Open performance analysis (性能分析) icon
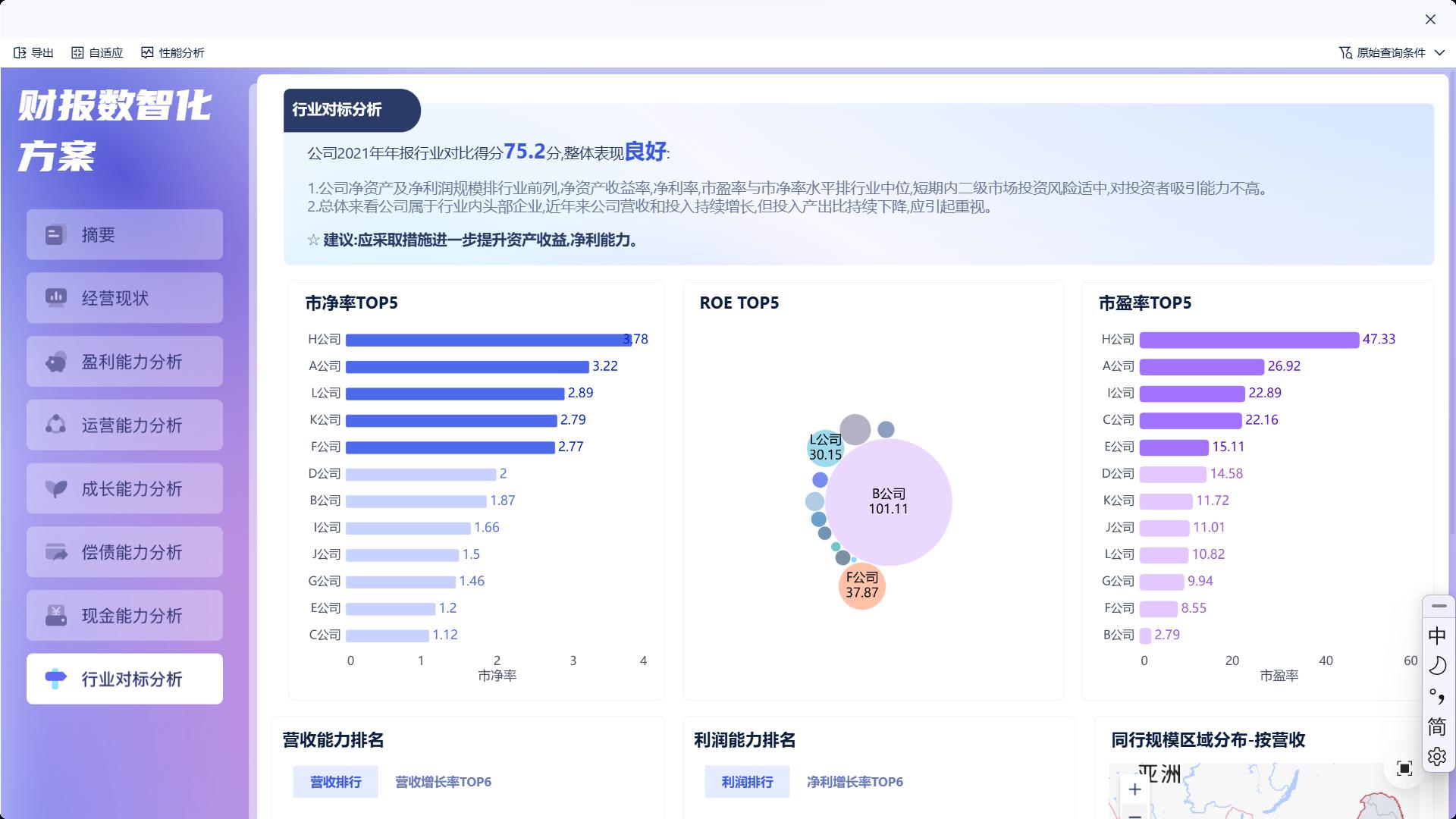This screenshot has width=1456, height=819. click(x=147, y=52)
